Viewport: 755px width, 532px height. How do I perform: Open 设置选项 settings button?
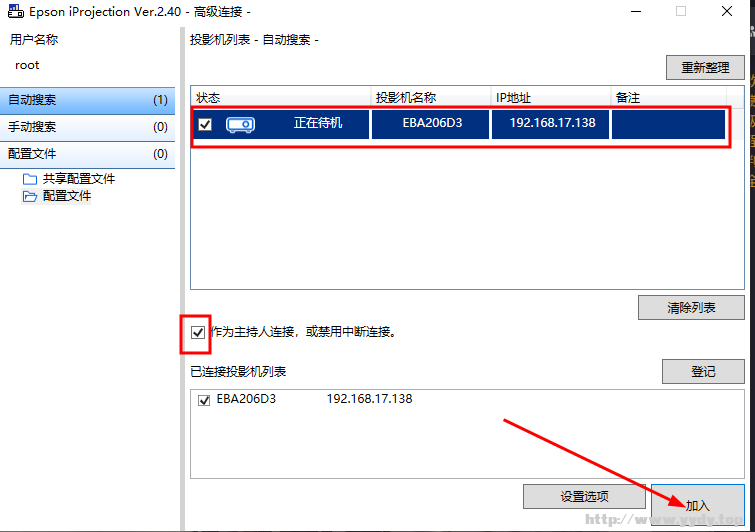click(x=584, y=496)
